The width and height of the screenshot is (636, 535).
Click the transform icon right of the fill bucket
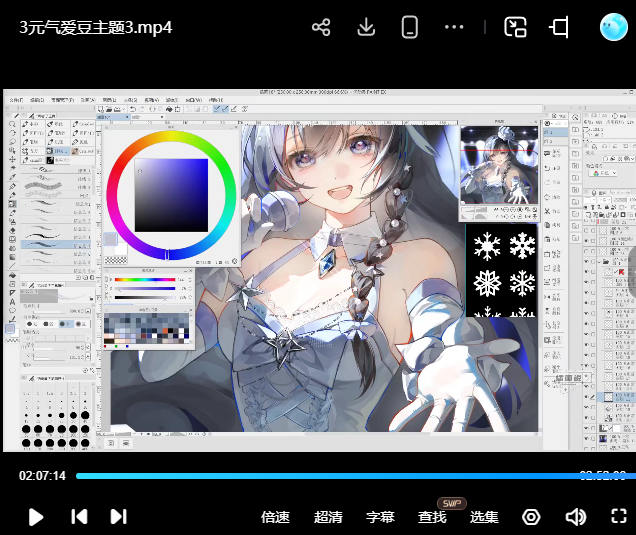178,109
